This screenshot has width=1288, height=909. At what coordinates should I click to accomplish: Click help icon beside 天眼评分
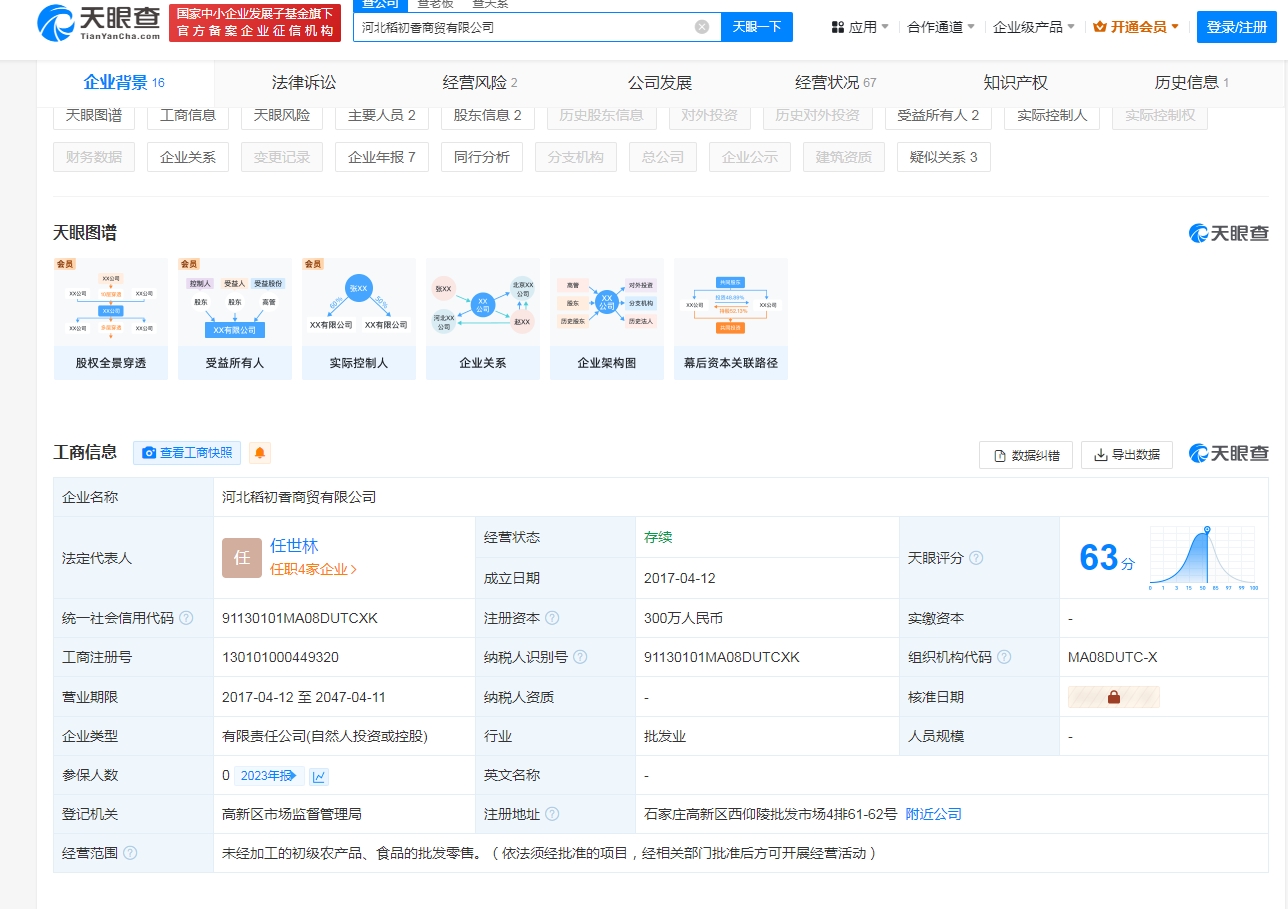tap(976, 558)
